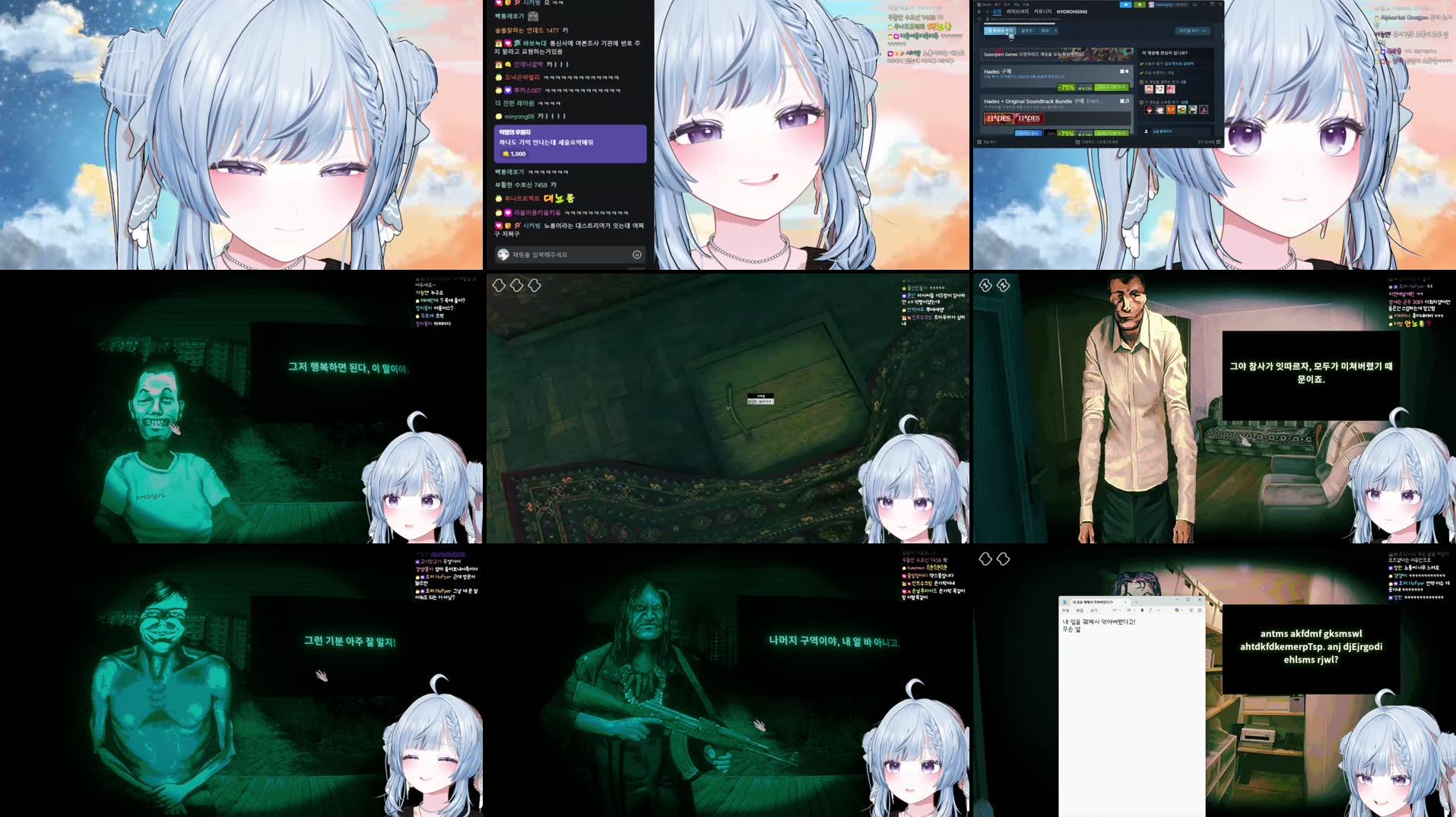Expand the 제외 dropdown arrow
This screenshot has height=817, width=1456.
point(1055,30)
